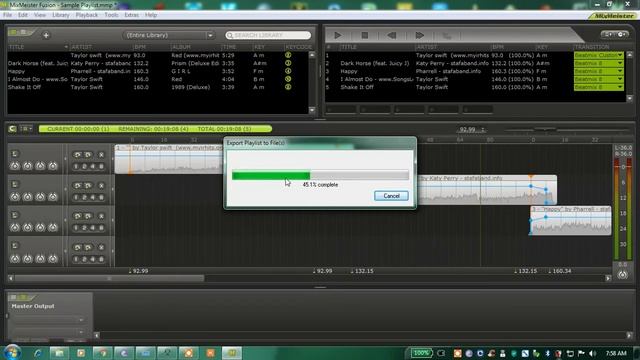Select loop length 2 on timeline track 2
The image size is (640, 360).
[x=84, y=198]
